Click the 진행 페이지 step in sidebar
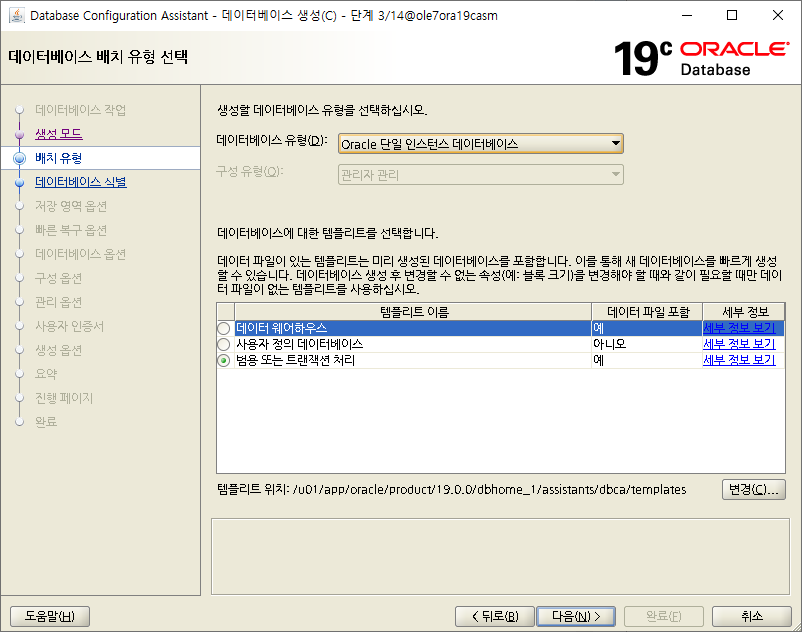802x632 pixels. [x=64, y=398]
